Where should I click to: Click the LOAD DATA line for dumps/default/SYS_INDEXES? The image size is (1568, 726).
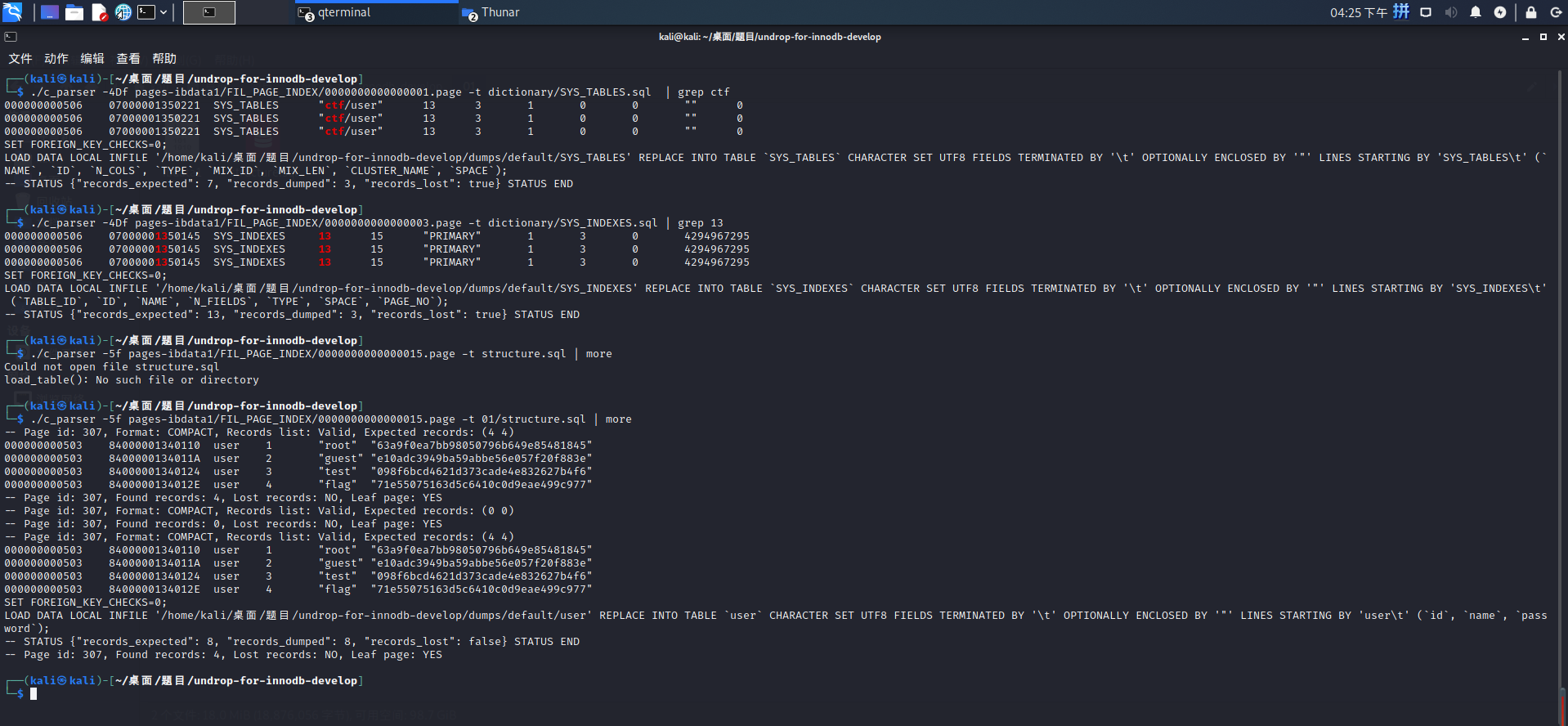[x=776, y=289]
